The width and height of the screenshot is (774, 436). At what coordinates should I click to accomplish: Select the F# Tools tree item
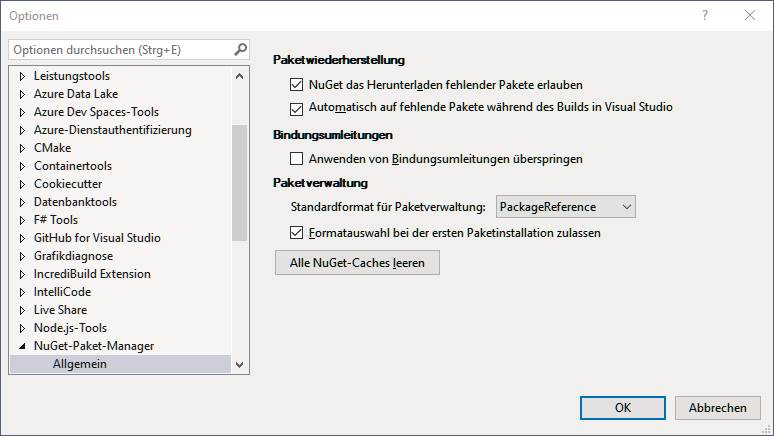pos(56,220)
